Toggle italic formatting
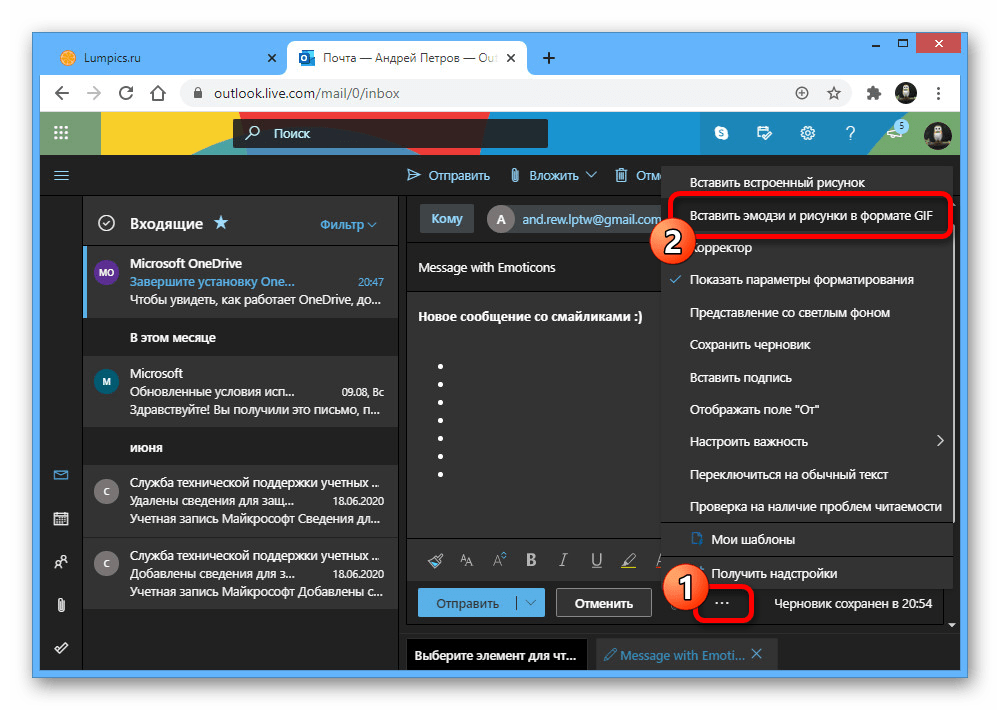The width and height of the screenshot is (1000, 710). coord(562,560)
